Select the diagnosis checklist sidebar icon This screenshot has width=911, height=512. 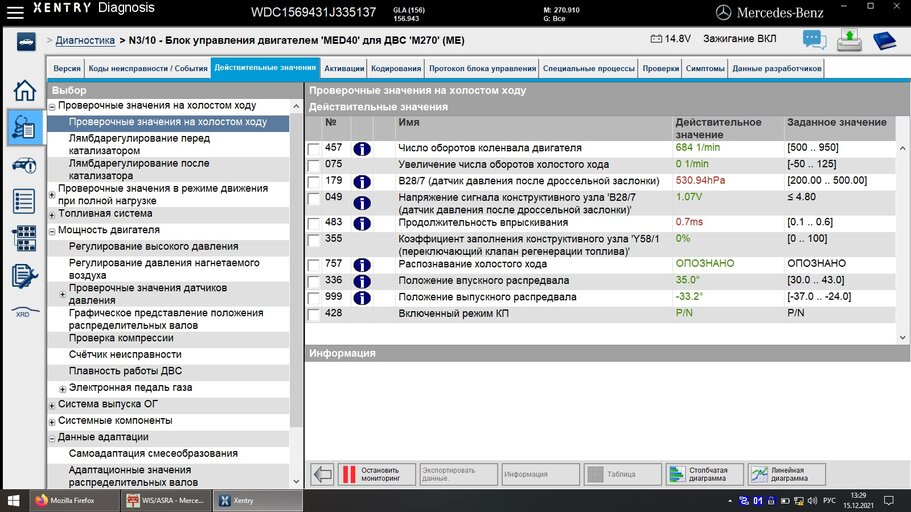[x=24, y=127]
